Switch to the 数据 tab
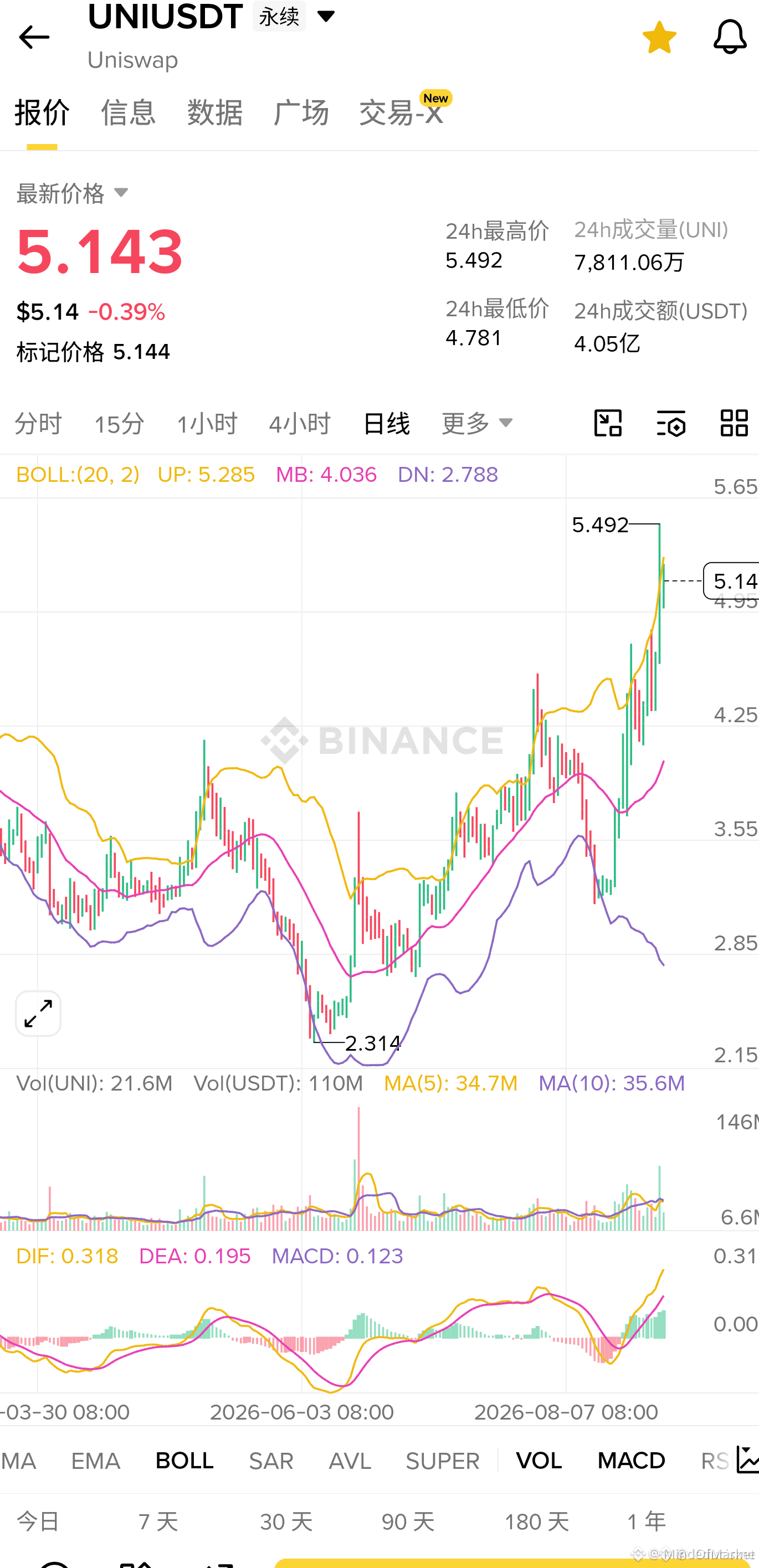 [215, 112]
